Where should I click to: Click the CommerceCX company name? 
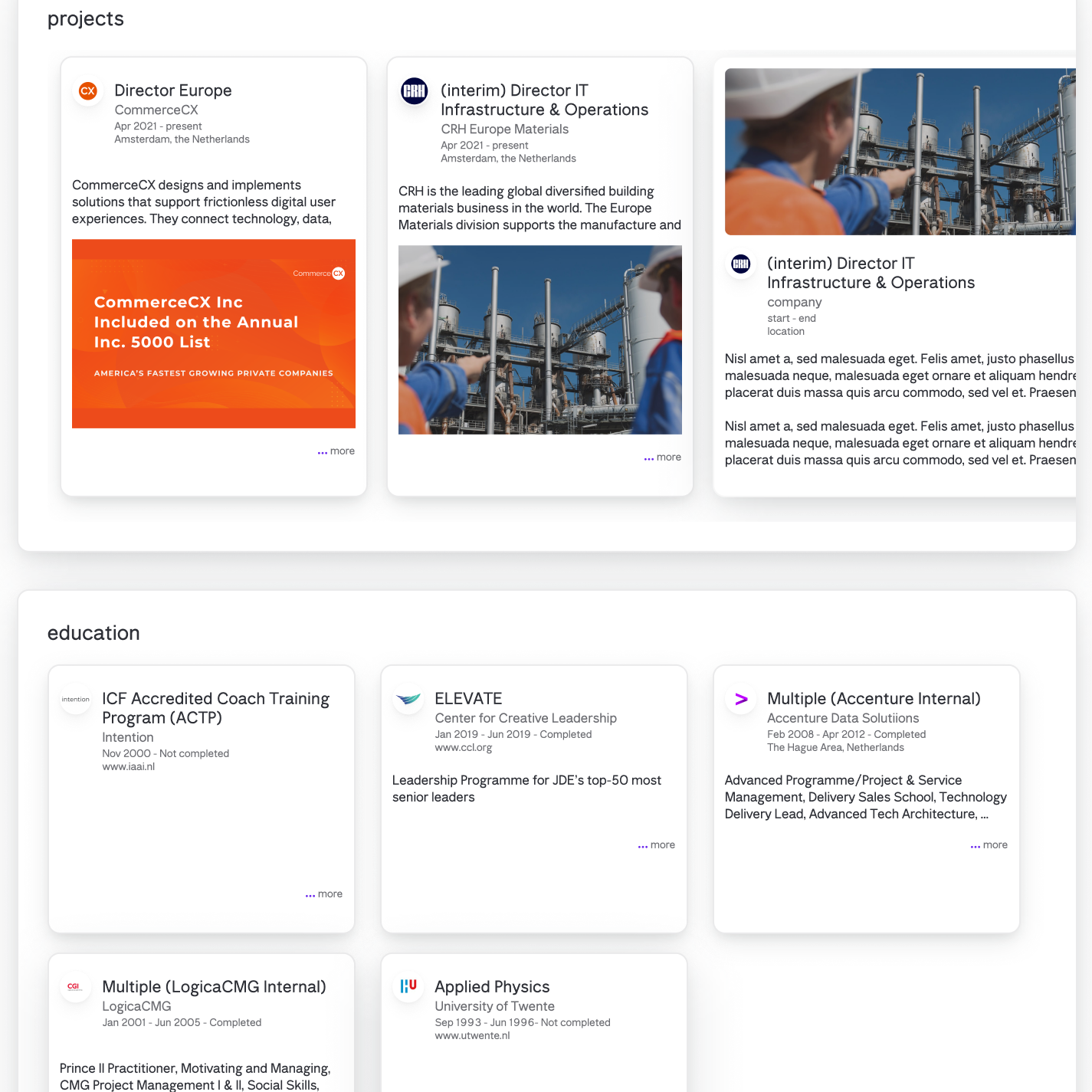156,110
